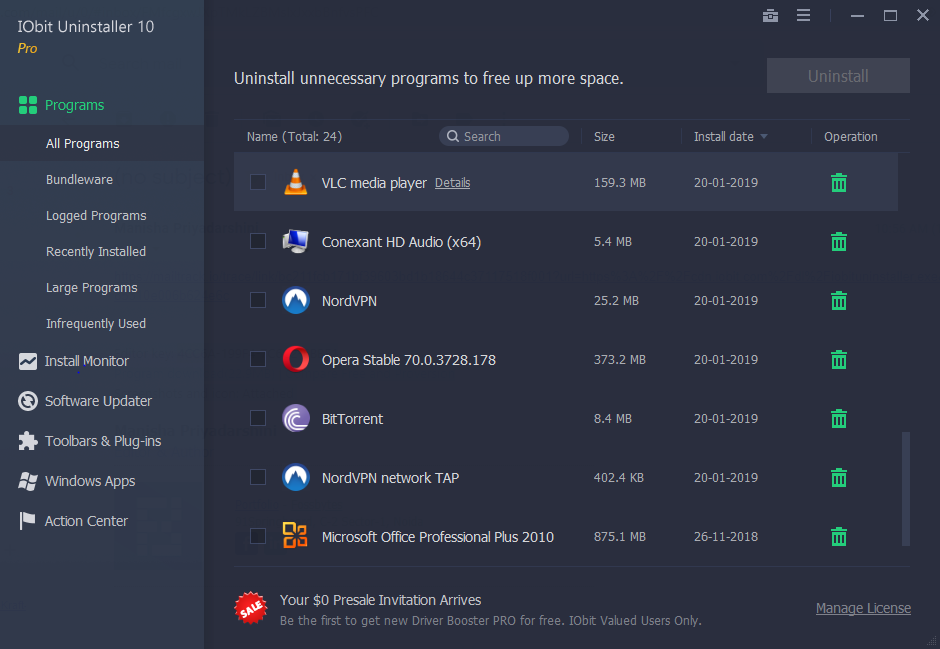Click the trash icon for Microsoft Office

pos(839,537)
